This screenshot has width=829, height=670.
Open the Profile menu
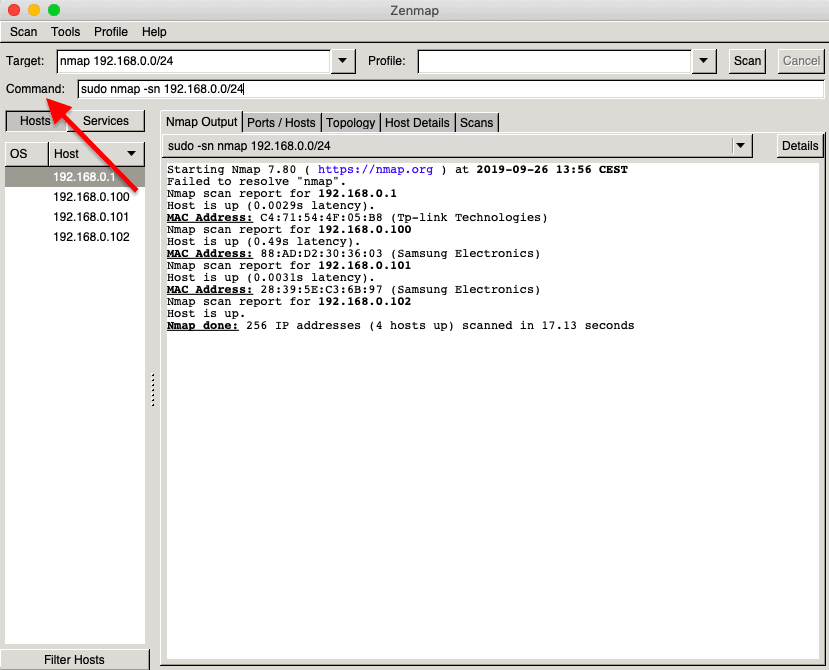coord(111,32)
